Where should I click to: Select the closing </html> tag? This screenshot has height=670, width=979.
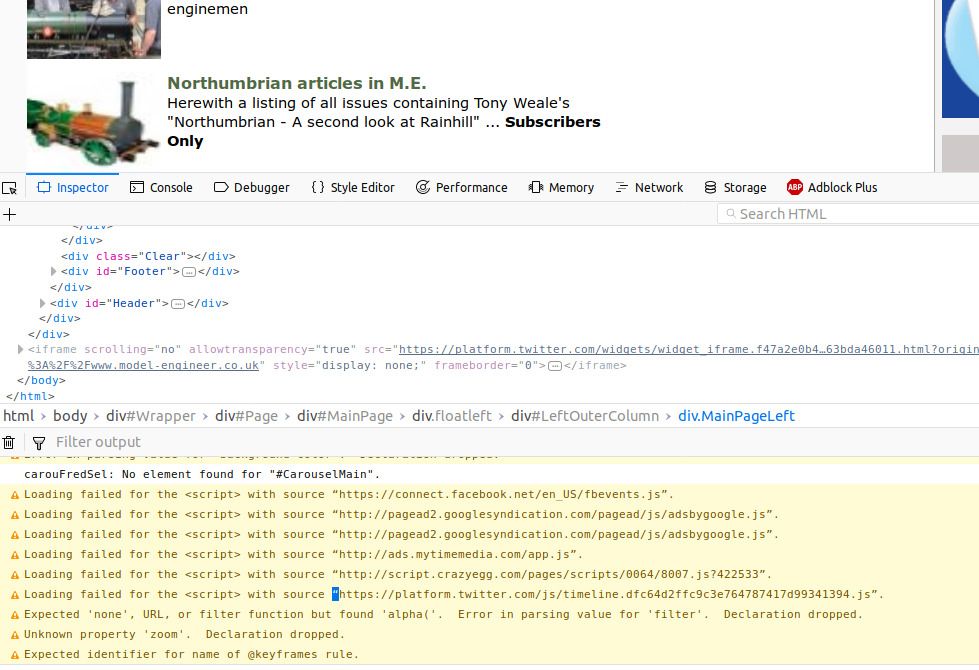click(30, 396)
